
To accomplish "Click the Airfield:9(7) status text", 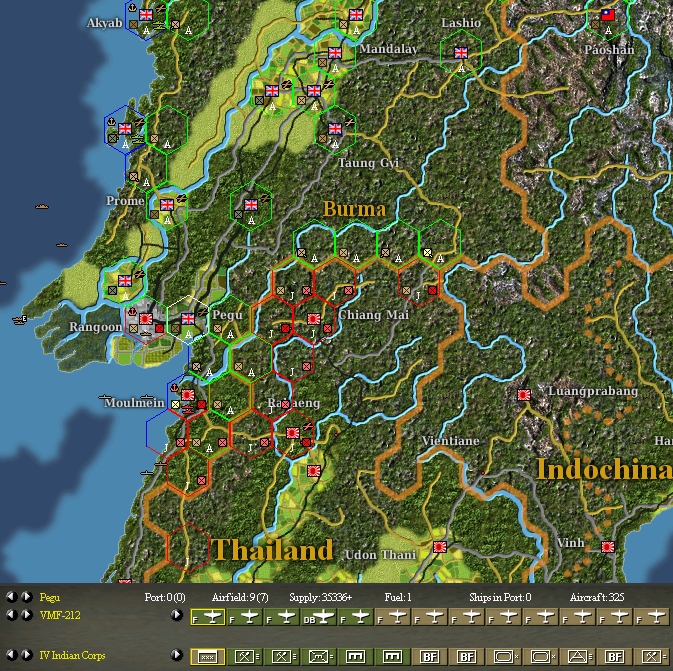I will click(x=240, y=597).
